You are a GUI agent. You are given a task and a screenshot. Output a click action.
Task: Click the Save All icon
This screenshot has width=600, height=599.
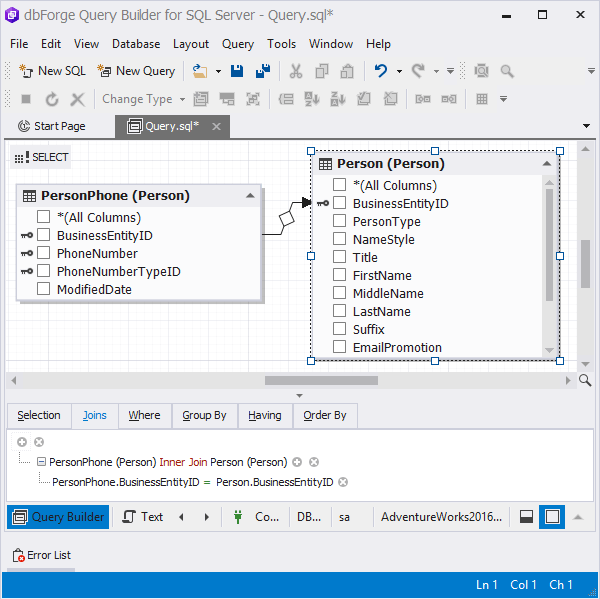pos(263,71)
